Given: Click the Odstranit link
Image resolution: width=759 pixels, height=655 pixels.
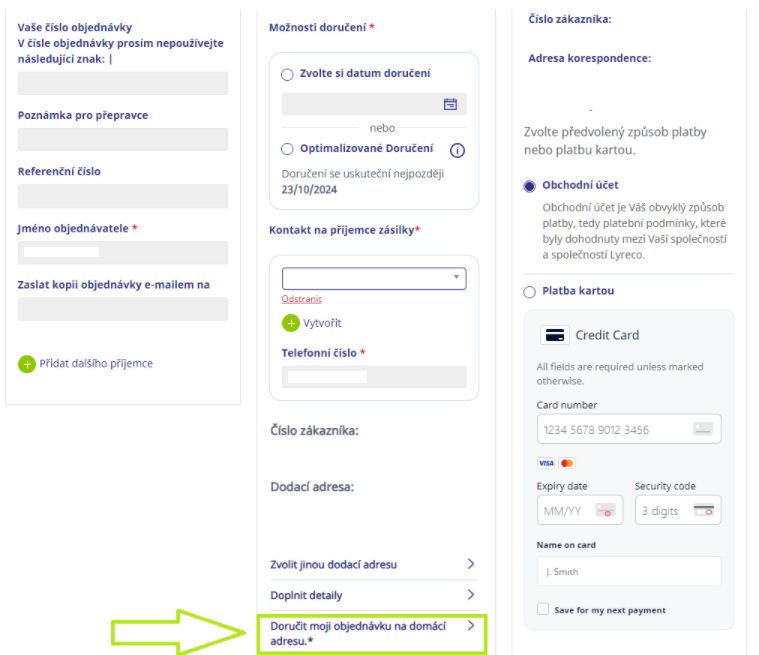Looking at the screenshot, I should click(302, 299).
